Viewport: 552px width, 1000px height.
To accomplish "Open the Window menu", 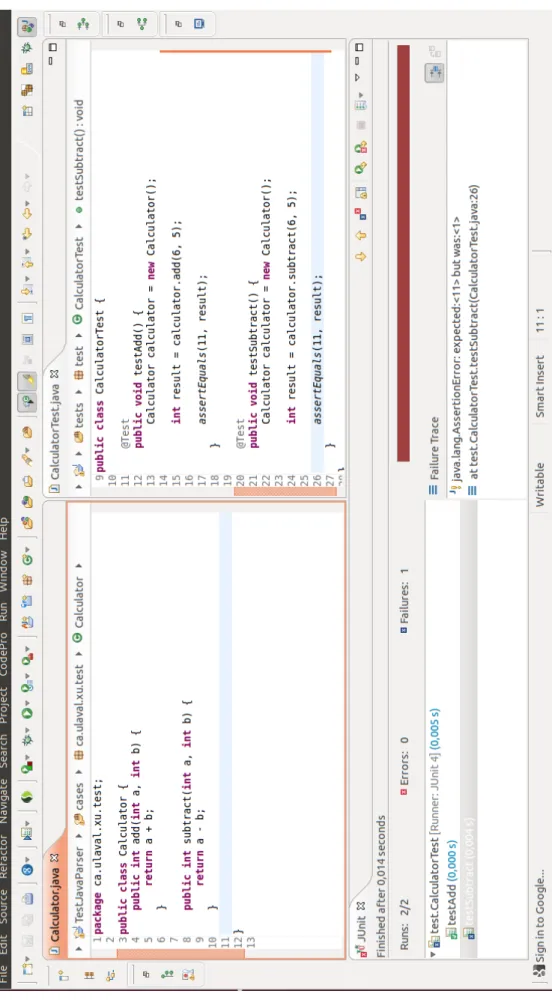I will pyautogui.click(x=5, y=571).
